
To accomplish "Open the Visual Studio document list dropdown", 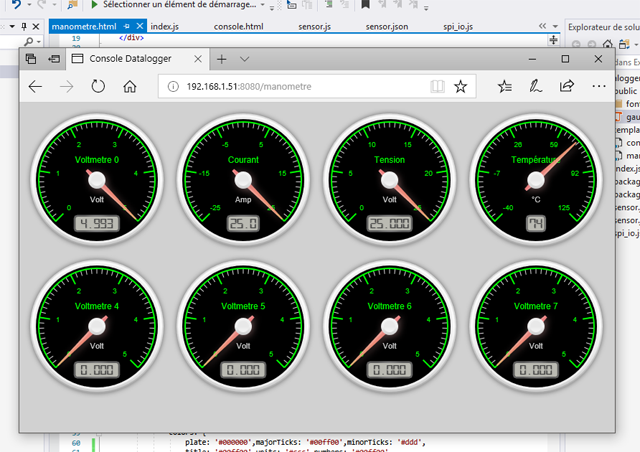I will pos(555,26).
